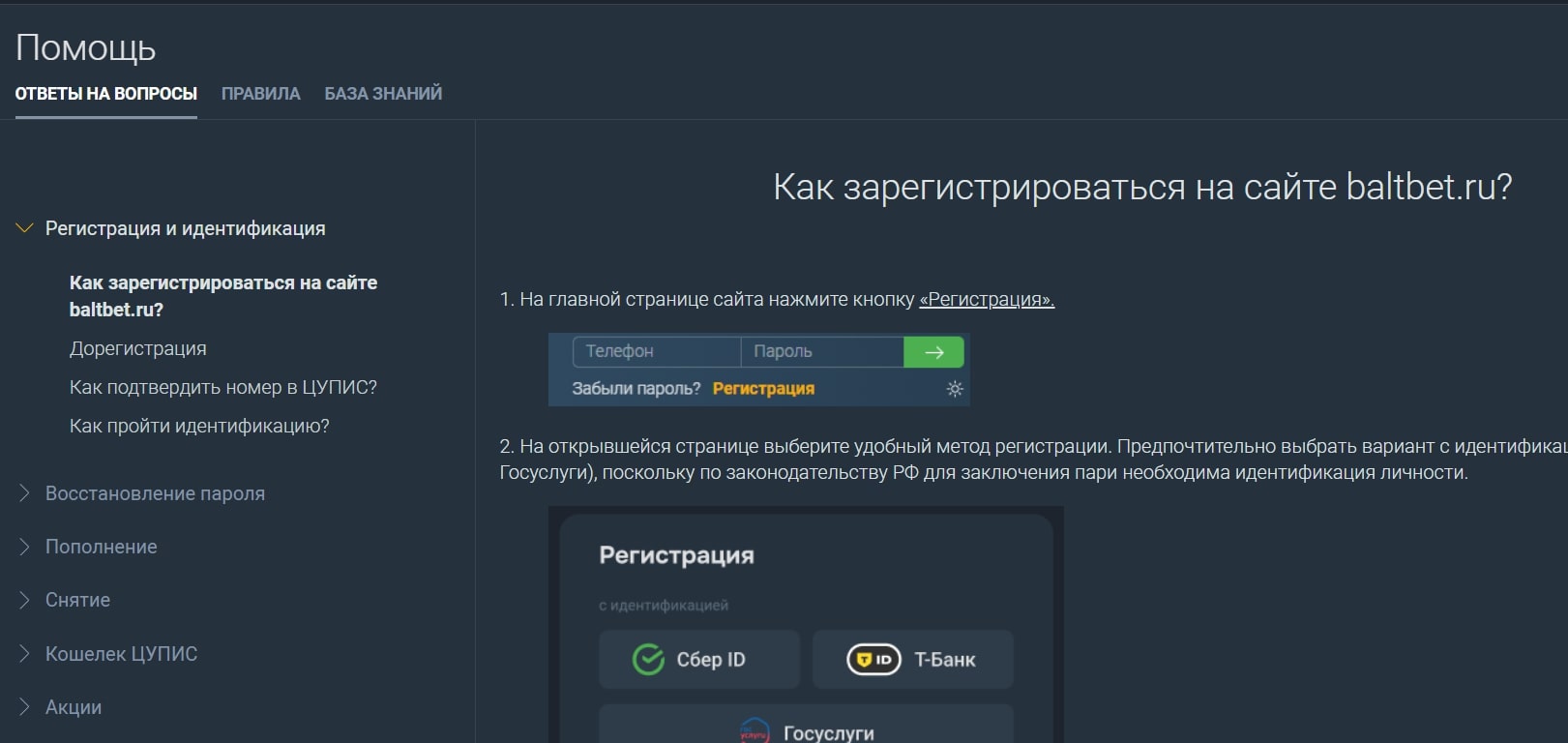The height and width of the screenshot is (743, 1568).
Task: Click the Регистрация и идентификация label
Action: 186,228
